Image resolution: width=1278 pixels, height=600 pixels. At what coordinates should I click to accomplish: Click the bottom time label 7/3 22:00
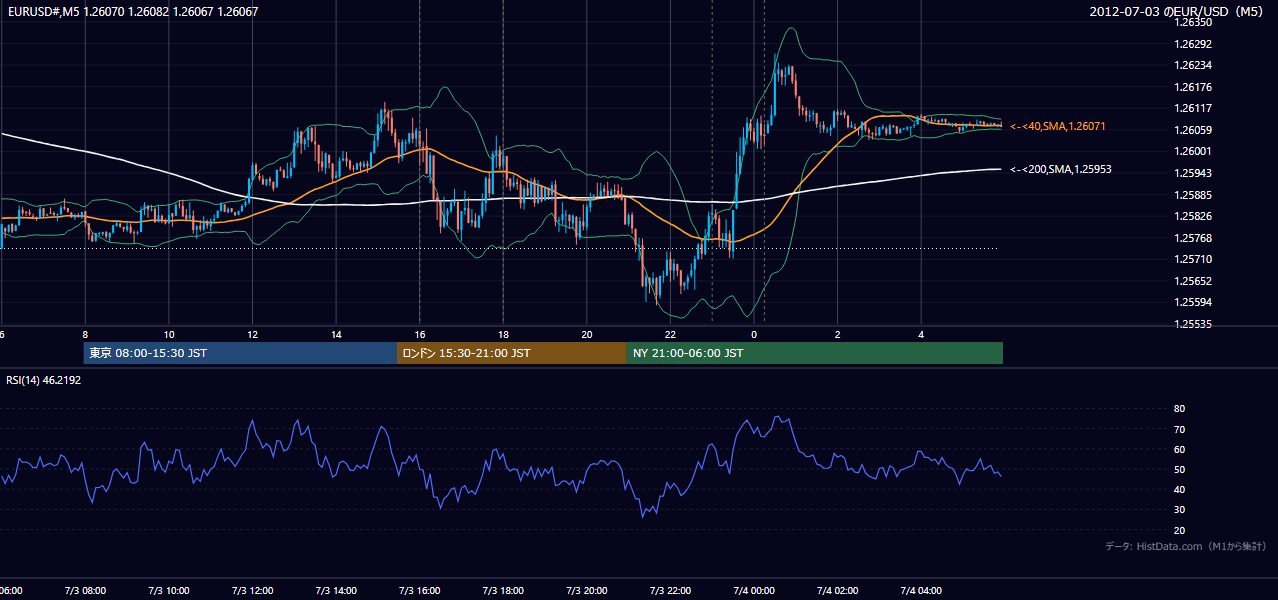point(671,590)
